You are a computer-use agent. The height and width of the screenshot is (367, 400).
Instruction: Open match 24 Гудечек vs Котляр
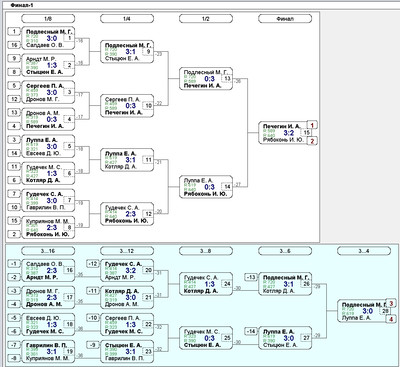[x=206, y=284]
